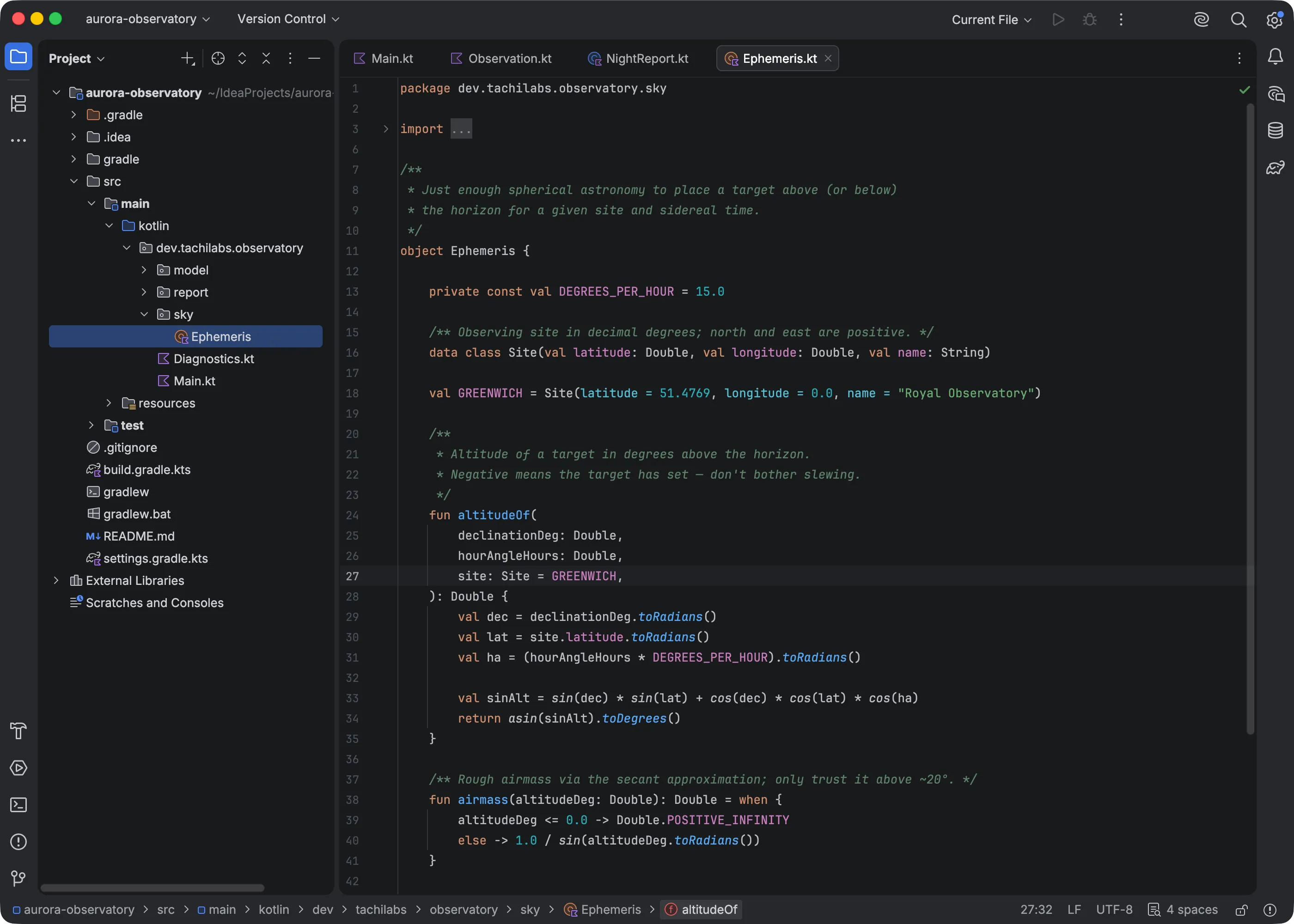Image resolution: width=1294 pixels, height=924 pixels.
Task: Open the Problems tool window
Action: pyautogui.click(x=18, y=841)
